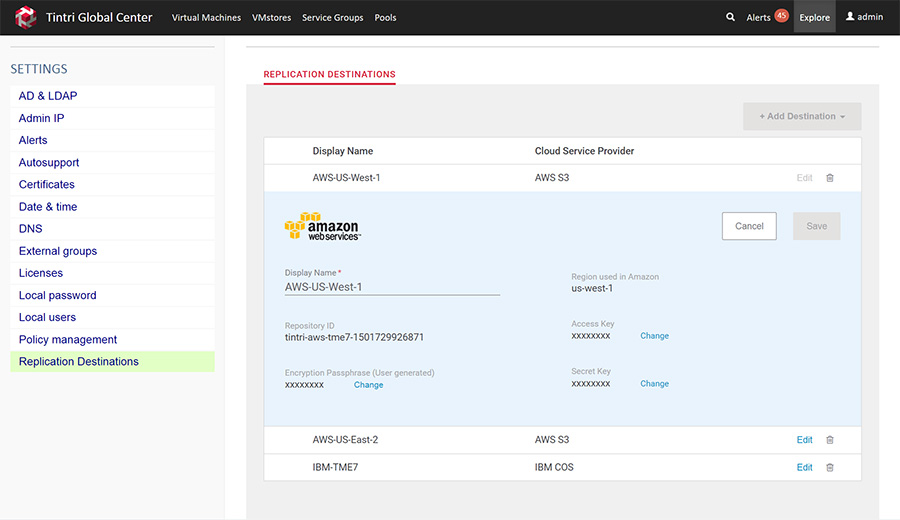Image resolution: width=900 pixels, height=520 pixels.
Task: Click the Display Name column header
Action: pyautogui.click(x=343, y=151)
